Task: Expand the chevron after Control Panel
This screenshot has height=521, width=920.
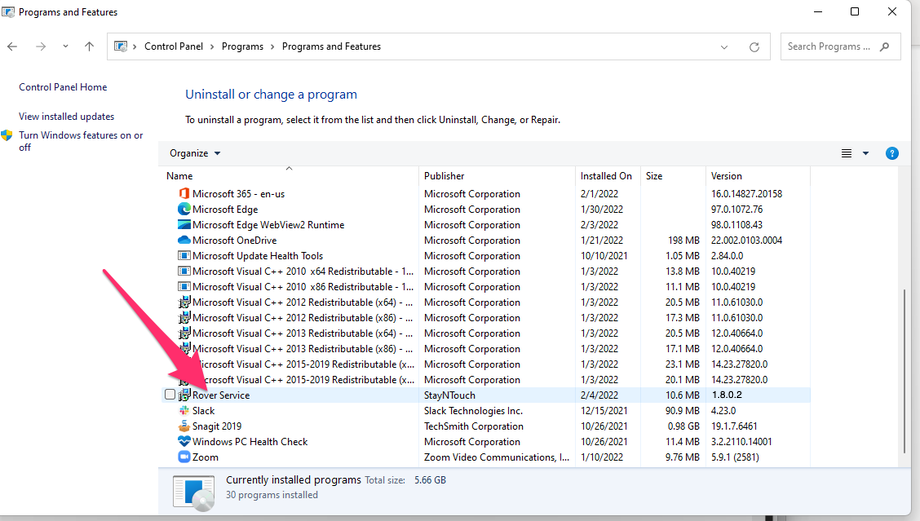Action: (x=212, y=46)
